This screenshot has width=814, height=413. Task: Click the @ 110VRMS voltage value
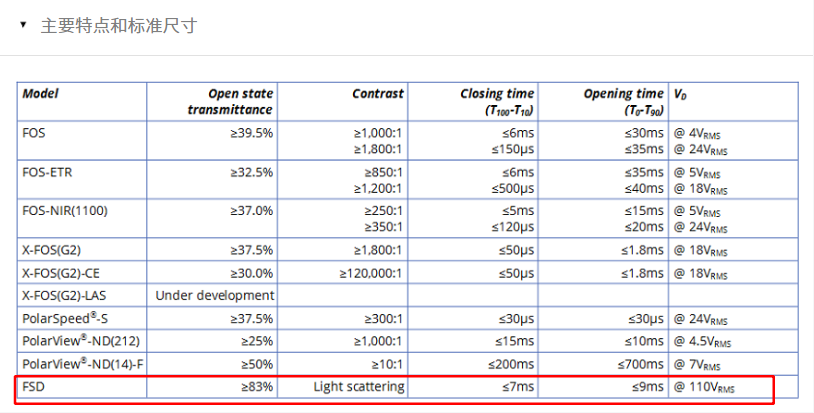(704, 387)
